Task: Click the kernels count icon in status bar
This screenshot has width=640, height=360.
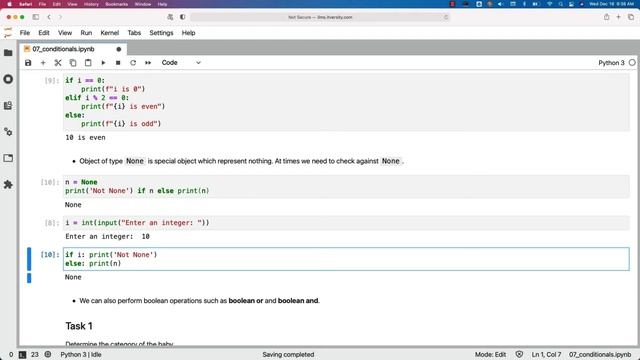Action: point(48,355)
